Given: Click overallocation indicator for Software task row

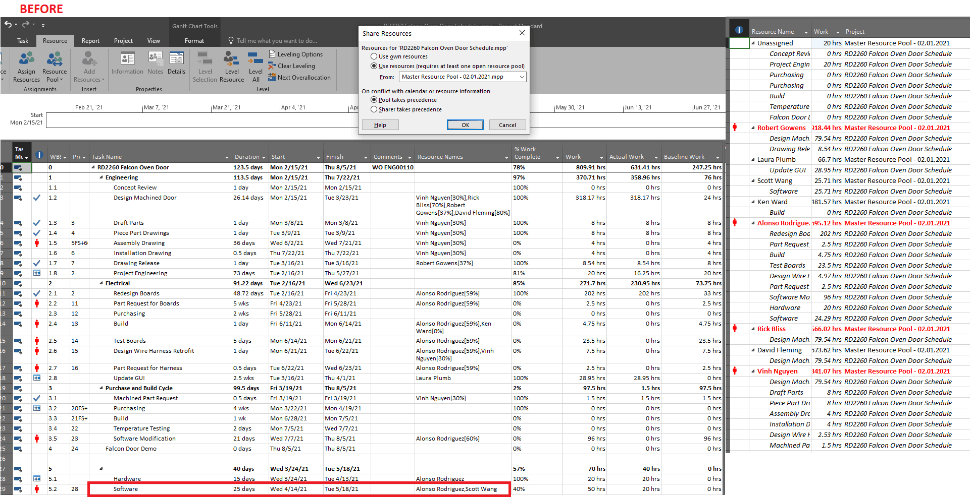Looking at the screenshot, I should coord(38,490).
